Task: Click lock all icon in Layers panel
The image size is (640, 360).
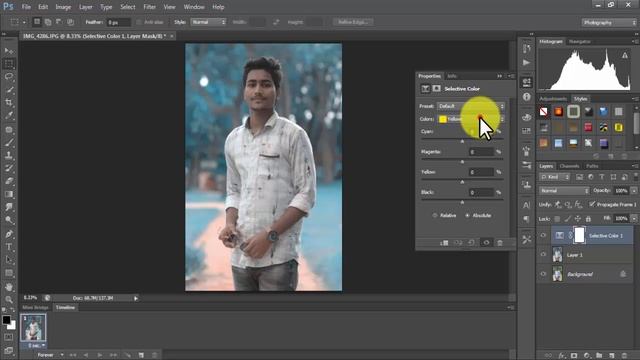Action: [x=588, y=219]
